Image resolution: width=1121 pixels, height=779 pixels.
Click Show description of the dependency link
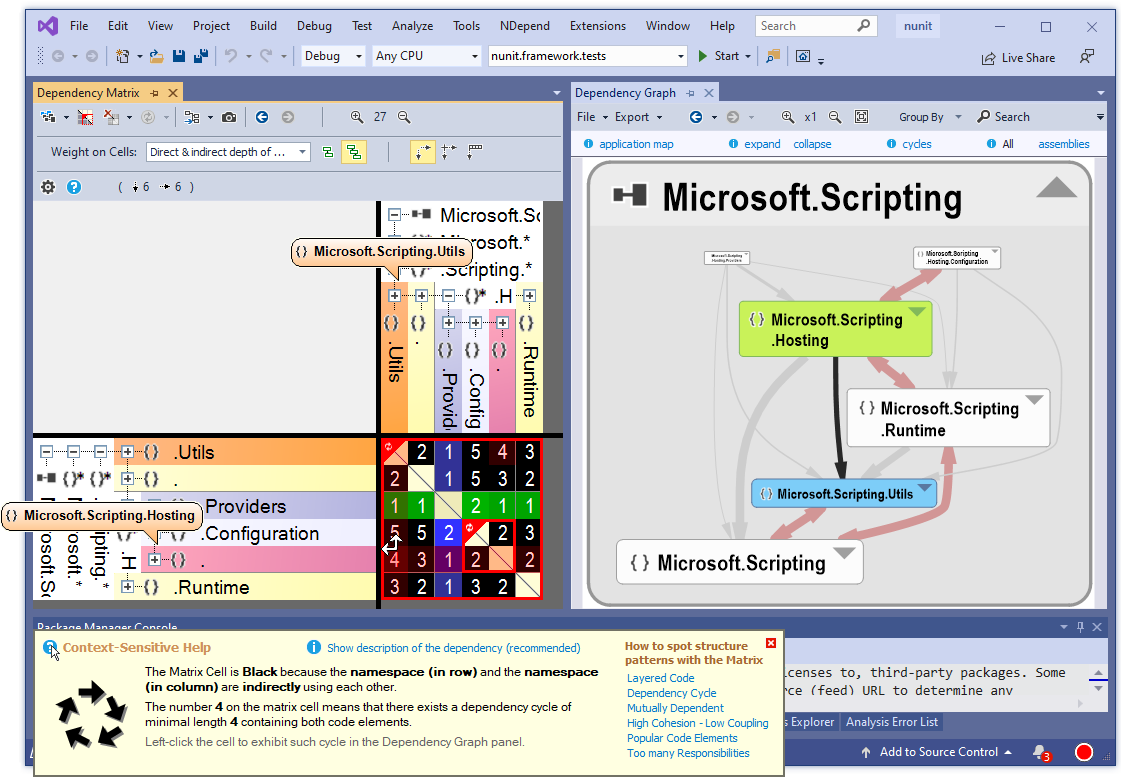pos(453,648)
